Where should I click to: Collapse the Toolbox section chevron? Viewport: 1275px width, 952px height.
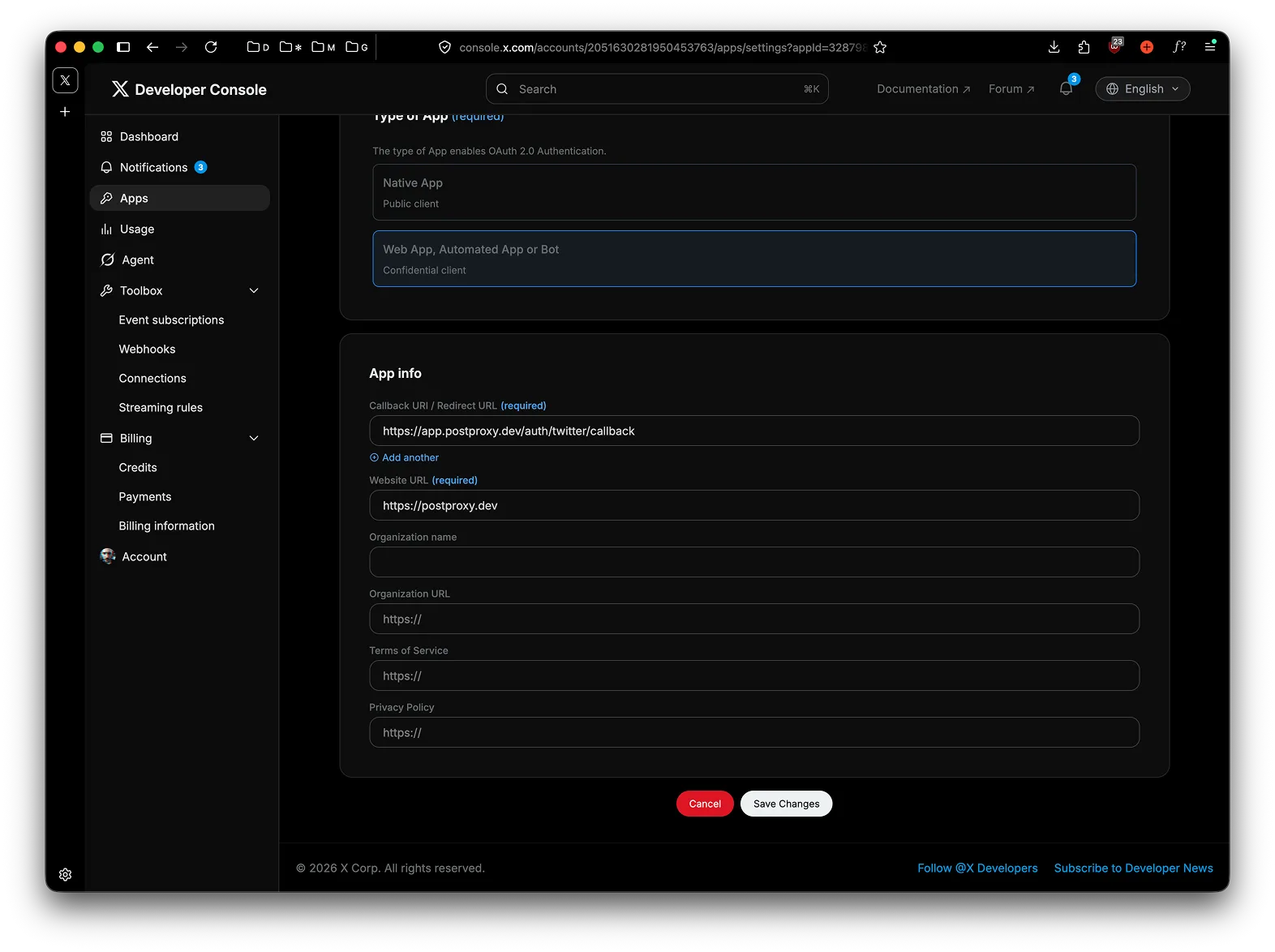coord(254,290)
